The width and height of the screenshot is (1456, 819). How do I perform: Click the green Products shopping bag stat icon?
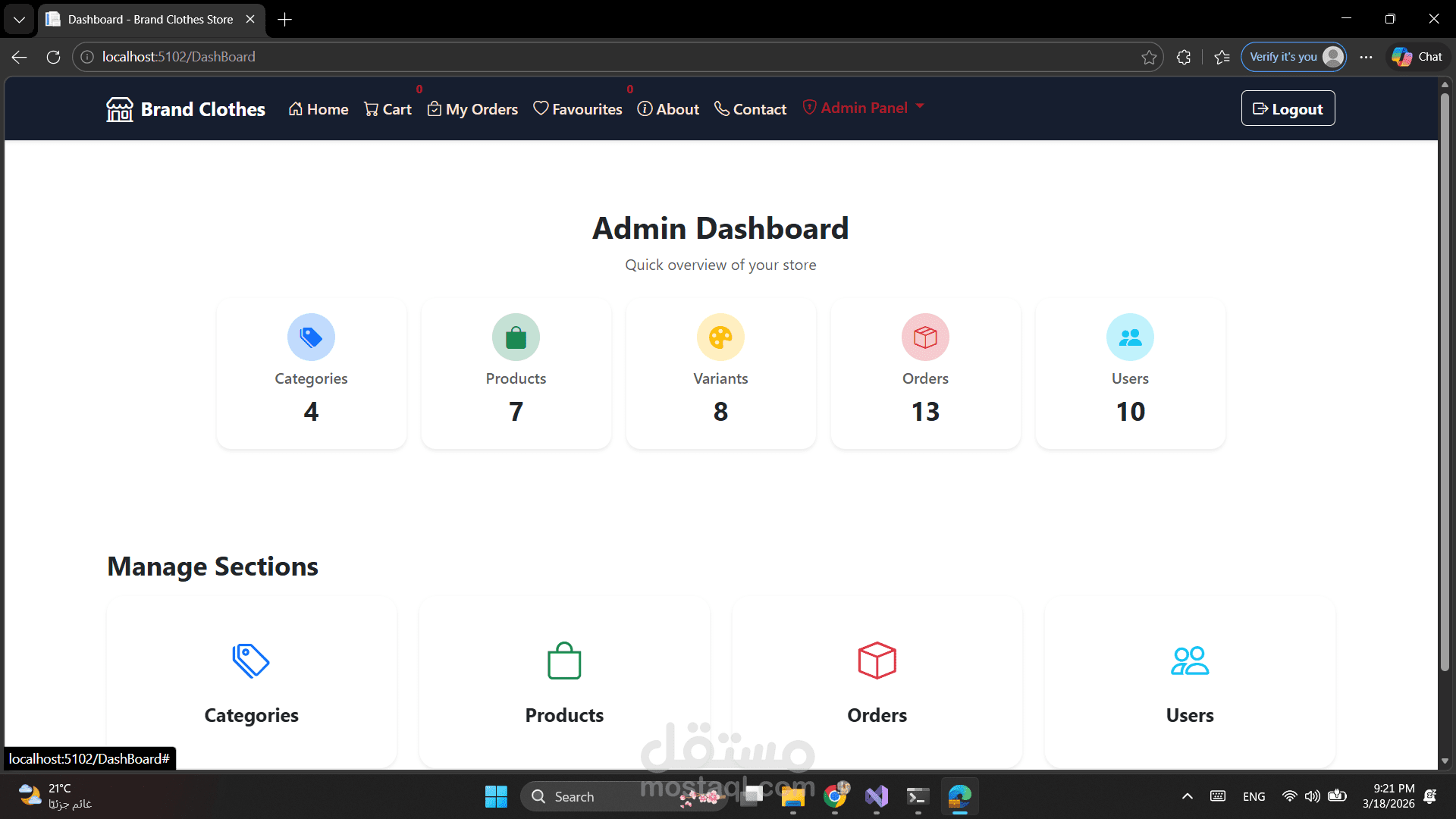[516, 337]
